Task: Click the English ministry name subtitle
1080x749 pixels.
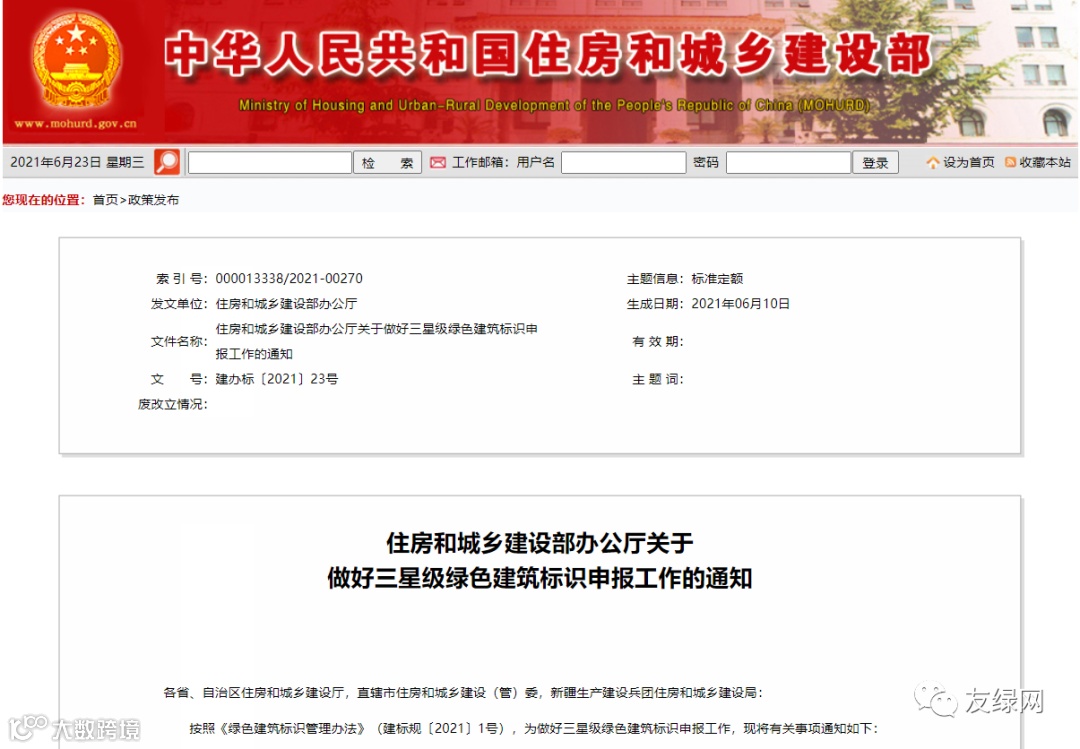Action: [554, 105]
